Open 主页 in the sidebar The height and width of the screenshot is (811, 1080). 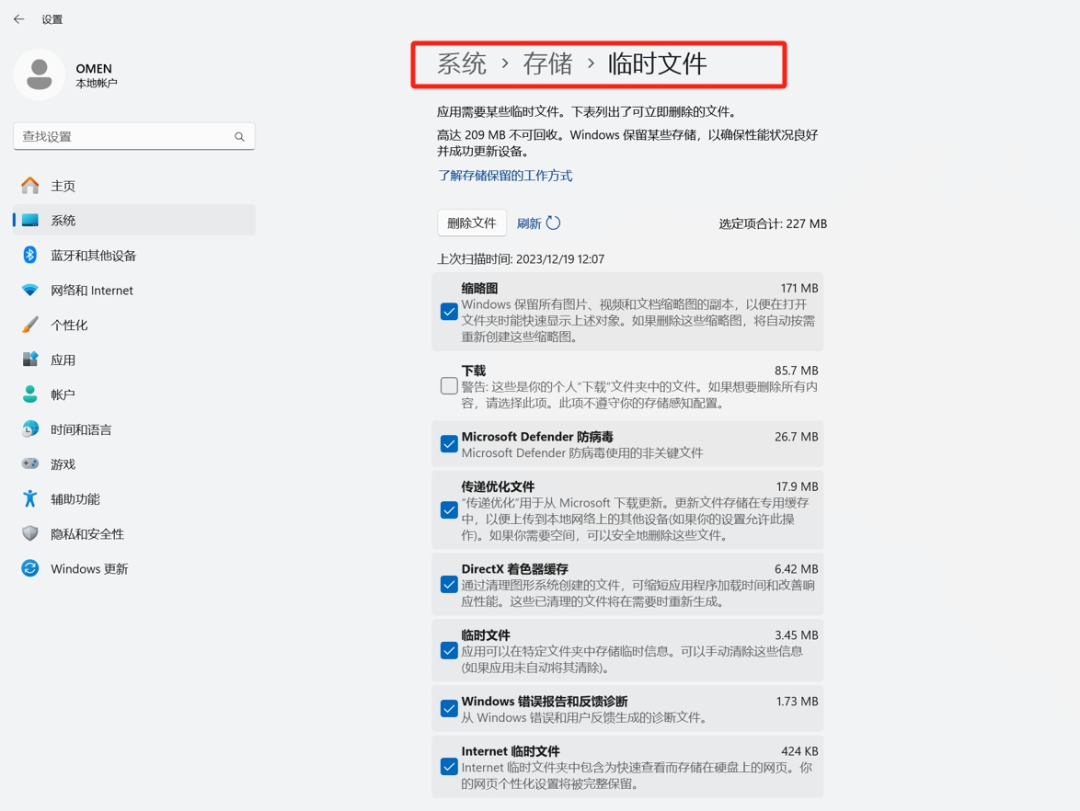coord(134,185)
